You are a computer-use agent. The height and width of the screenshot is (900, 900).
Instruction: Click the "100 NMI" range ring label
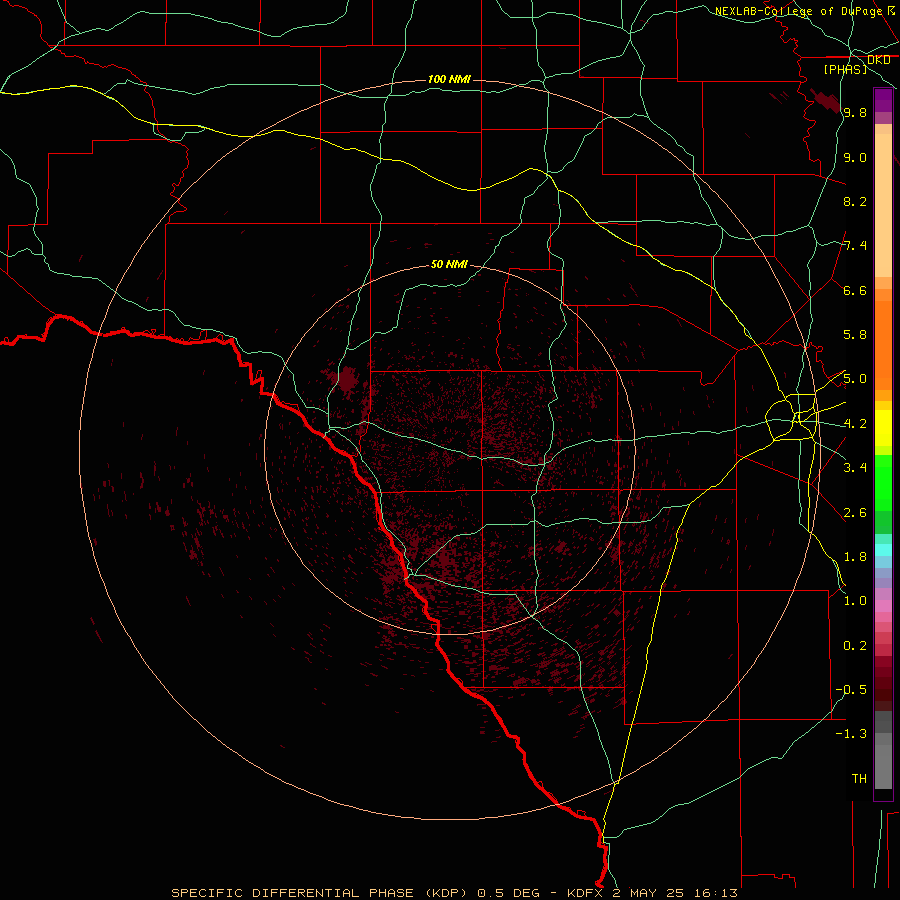click(449, 79)
